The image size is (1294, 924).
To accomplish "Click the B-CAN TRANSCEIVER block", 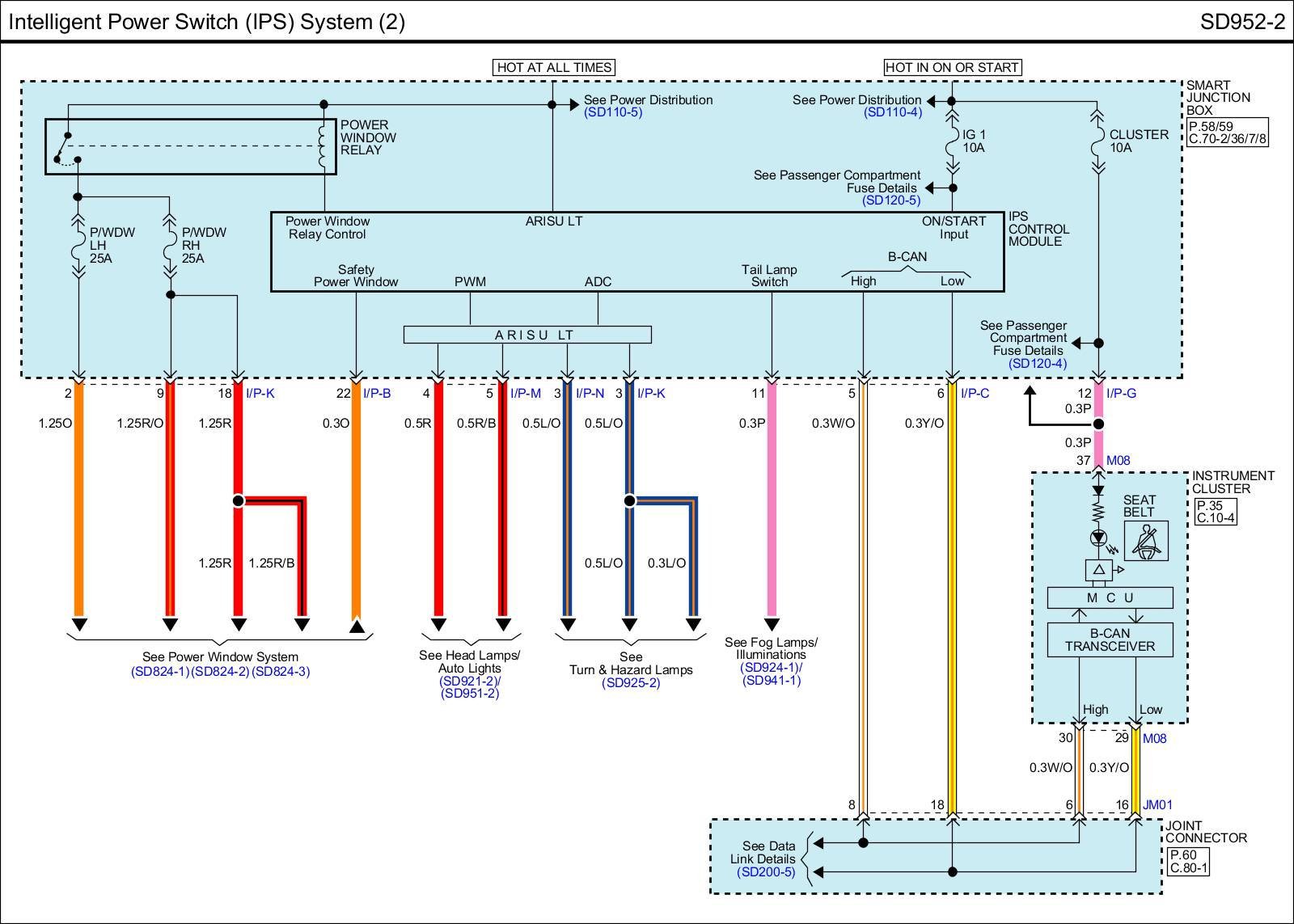I will coord(1110,639).
